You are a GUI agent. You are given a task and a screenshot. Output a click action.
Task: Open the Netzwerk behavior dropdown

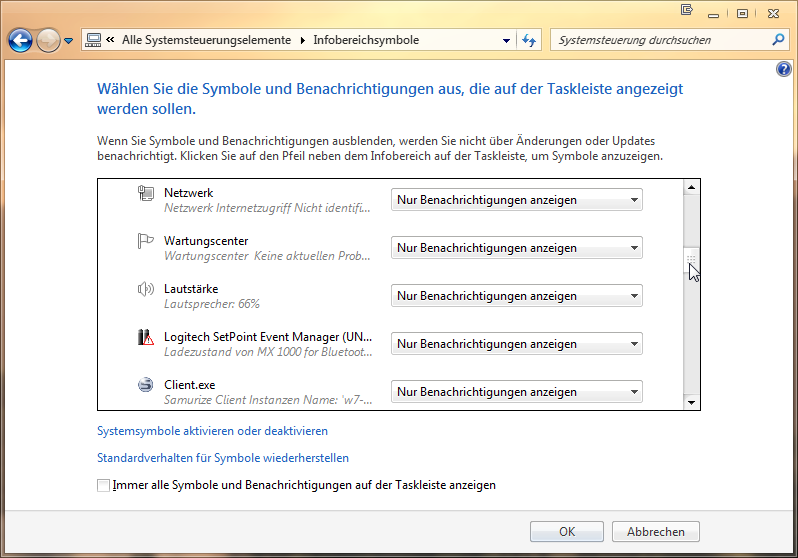tap(517, 200)
